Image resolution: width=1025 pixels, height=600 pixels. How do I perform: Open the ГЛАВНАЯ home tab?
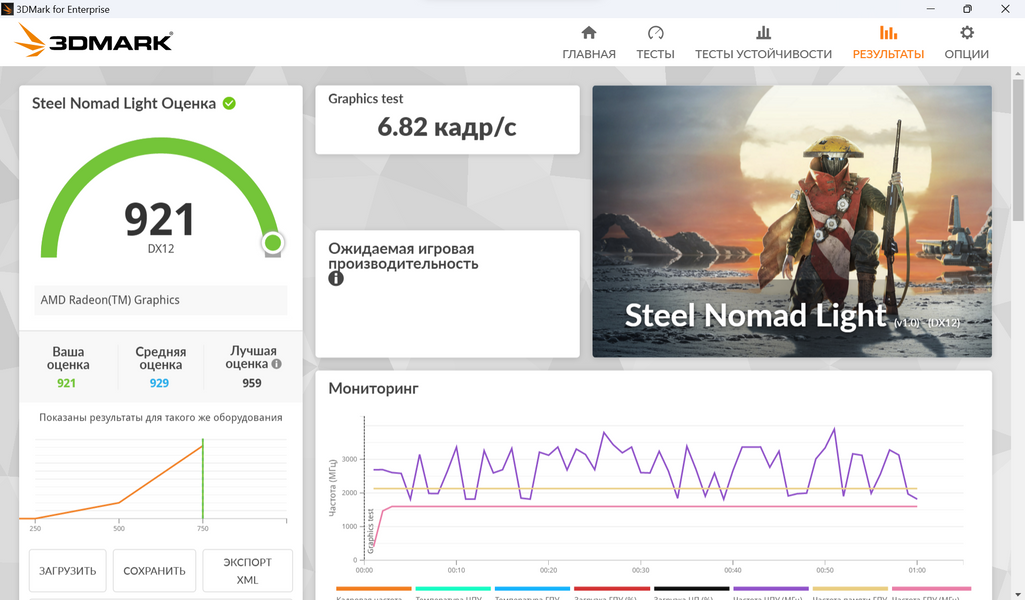click(x=588, y=42)
